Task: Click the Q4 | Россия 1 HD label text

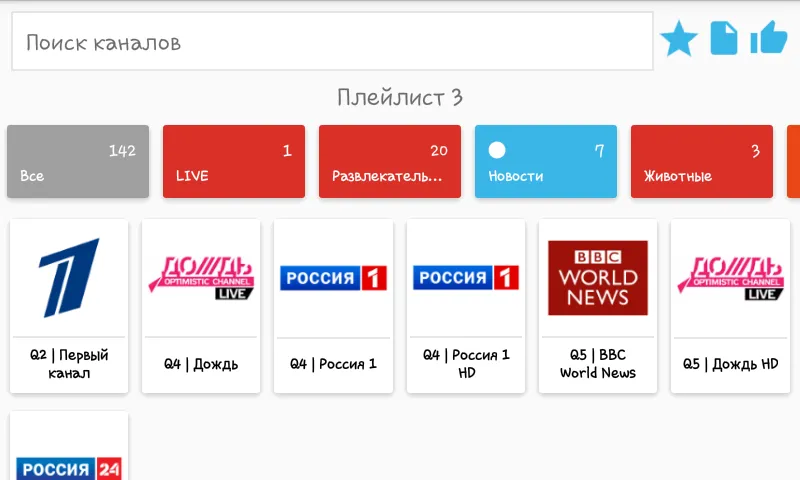Action: click(x=466, y=364)
